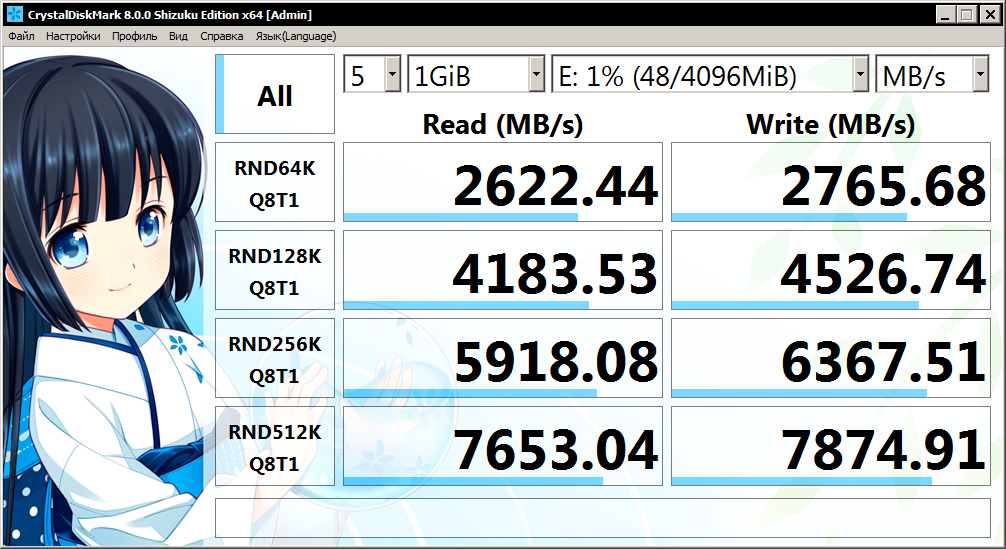Click the CrystalDiskMark title bar app icon
The width and height of the screenshot is (1006, 549).
(13, 13)
